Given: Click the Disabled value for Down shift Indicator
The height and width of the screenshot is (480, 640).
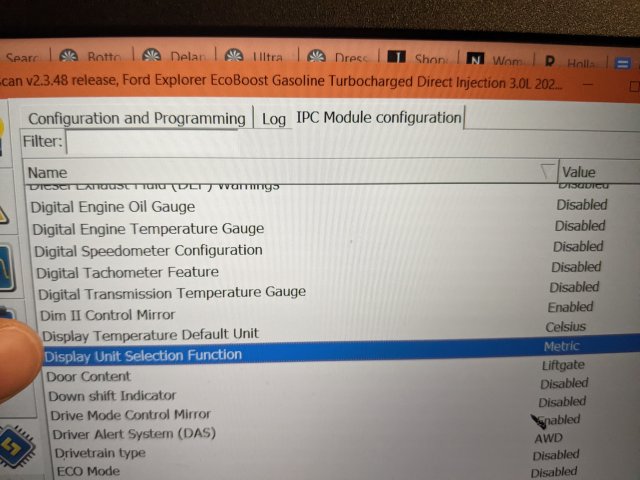Looking at the screenshot, I should [x=564, y=384].
